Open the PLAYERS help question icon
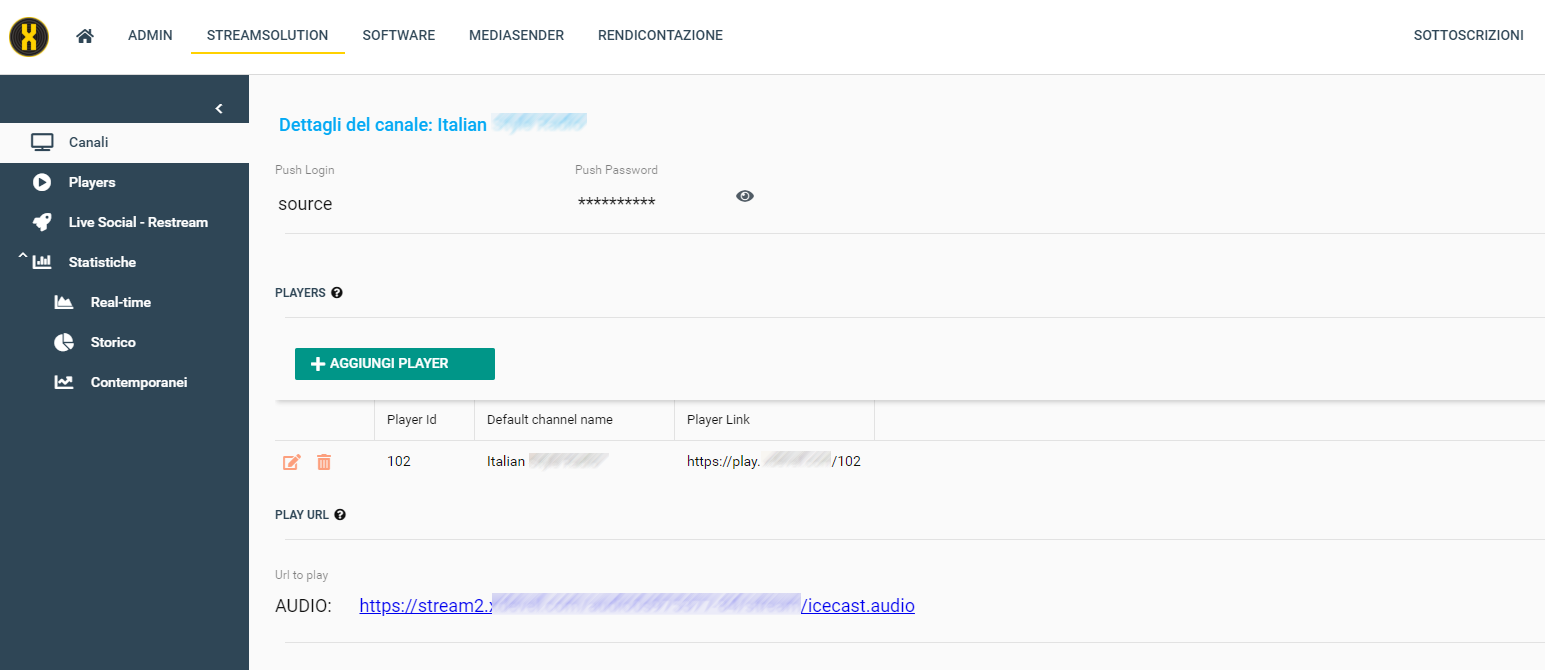 point(337,293)
